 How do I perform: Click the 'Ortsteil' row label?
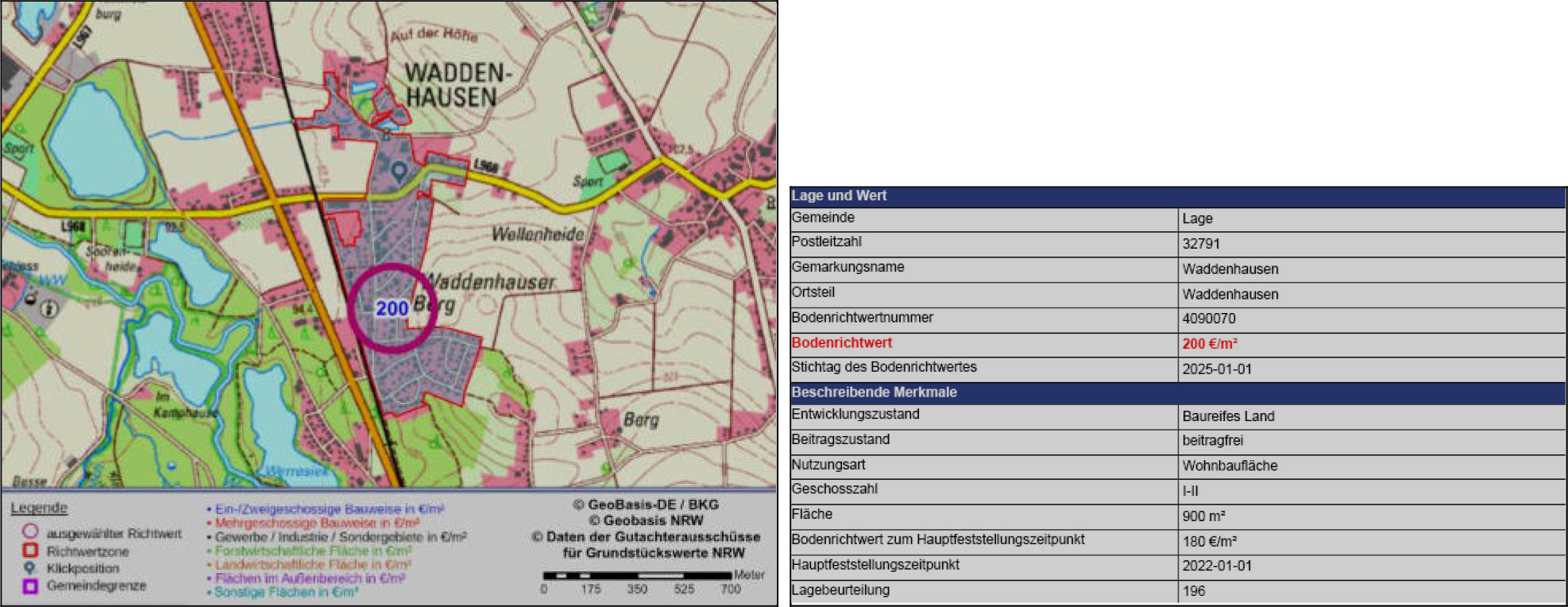pos(813,292)
